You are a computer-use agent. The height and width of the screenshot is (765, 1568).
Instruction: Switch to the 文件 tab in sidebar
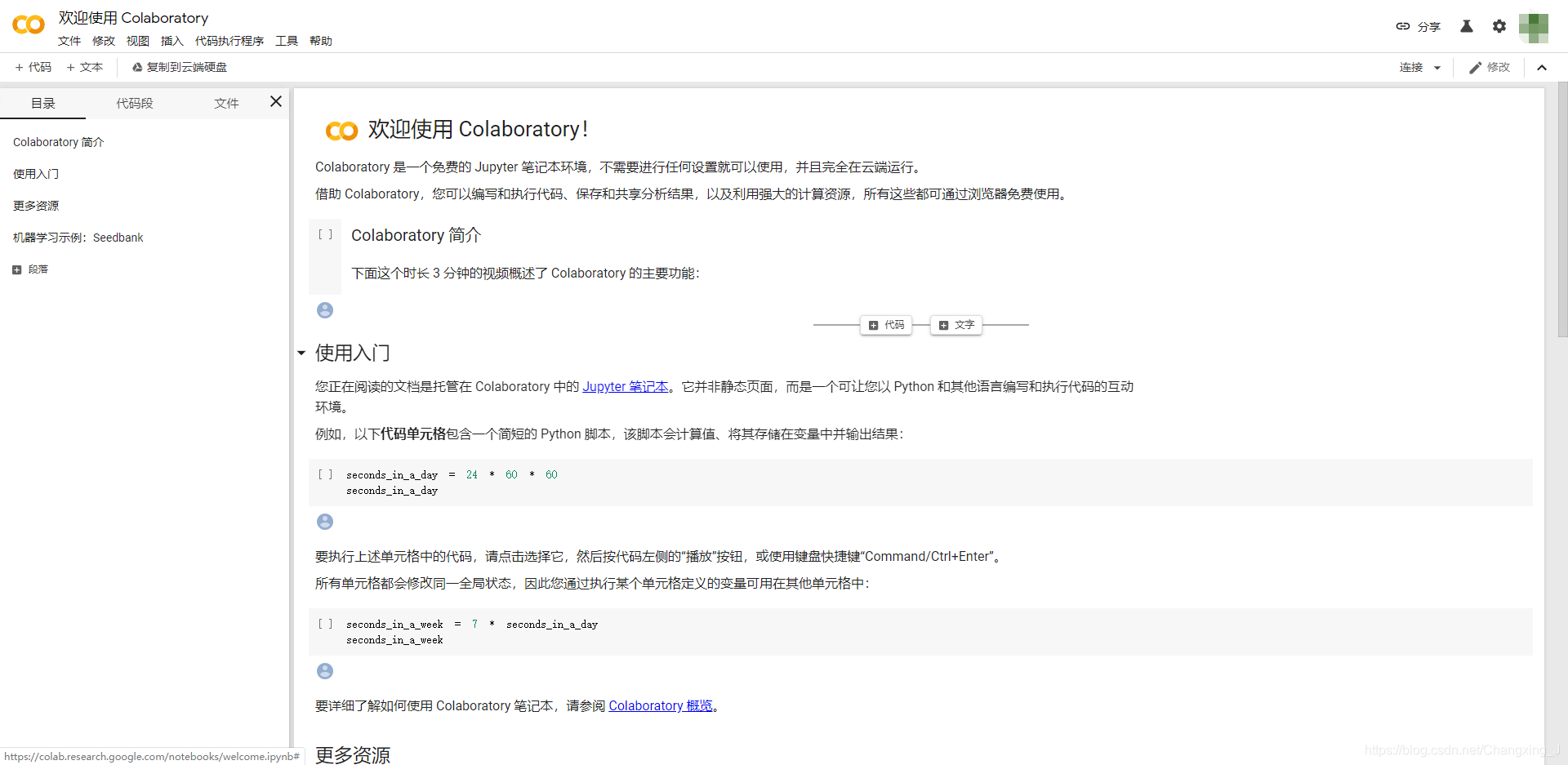tap(226, 103)
